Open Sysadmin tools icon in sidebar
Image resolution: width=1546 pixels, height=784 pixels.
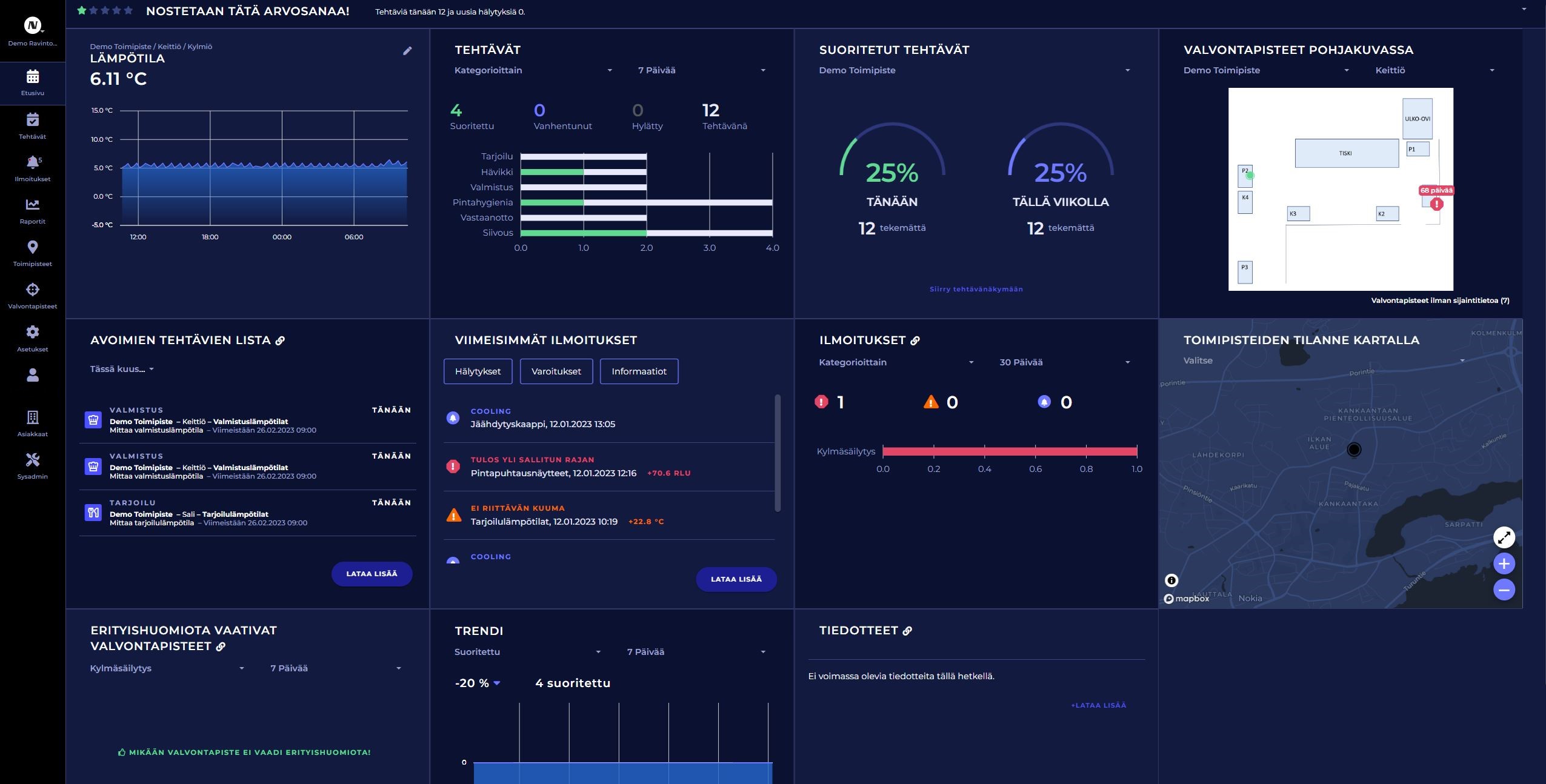(x=33, y=460)
